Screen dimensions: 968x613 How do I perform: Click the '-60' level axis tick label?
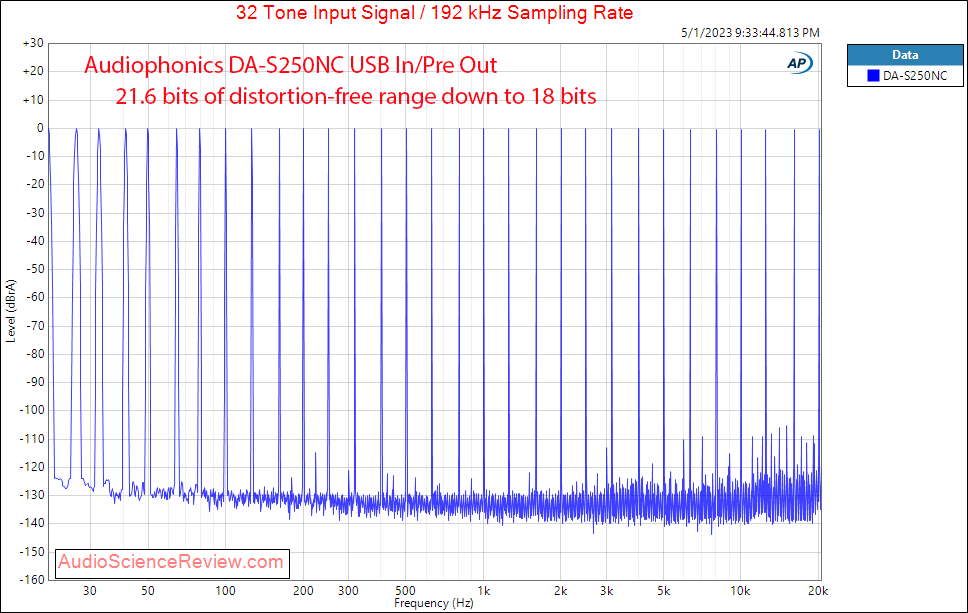click(35, 297)
